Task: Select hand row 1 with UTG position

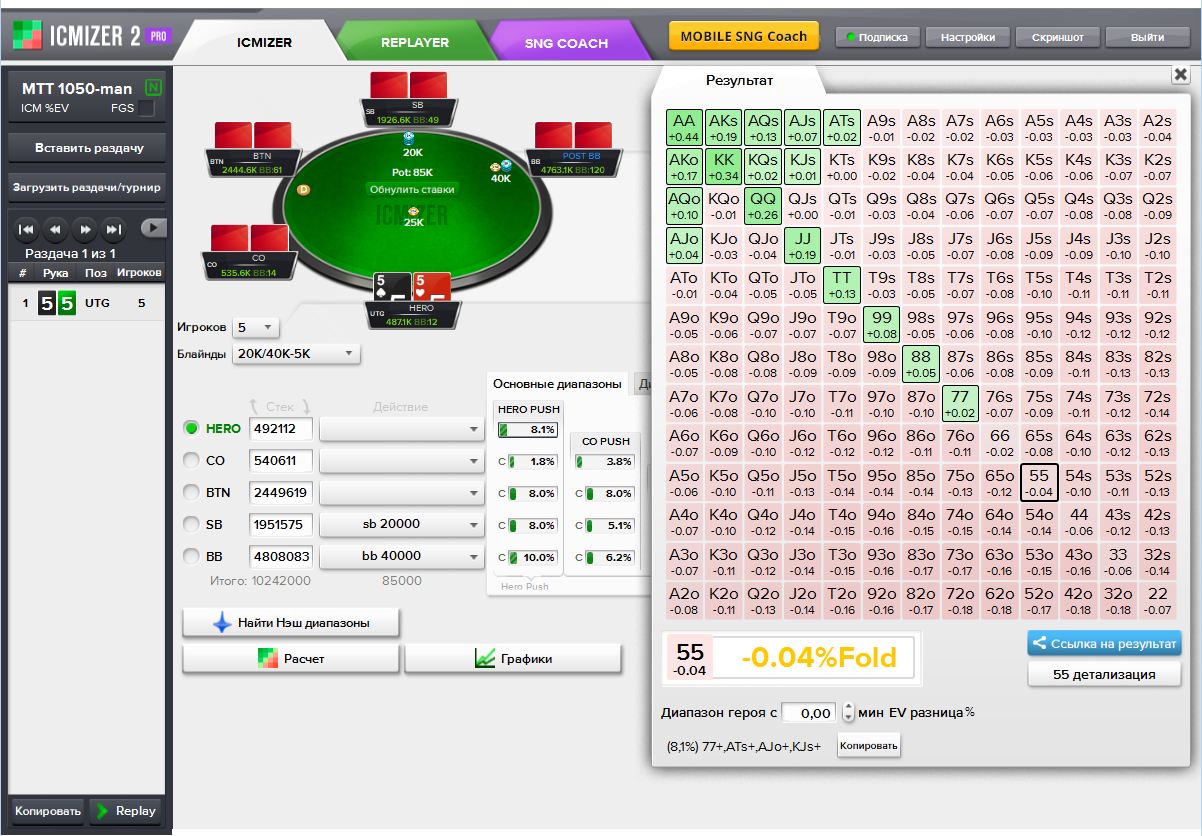Action: pos(87,303)
